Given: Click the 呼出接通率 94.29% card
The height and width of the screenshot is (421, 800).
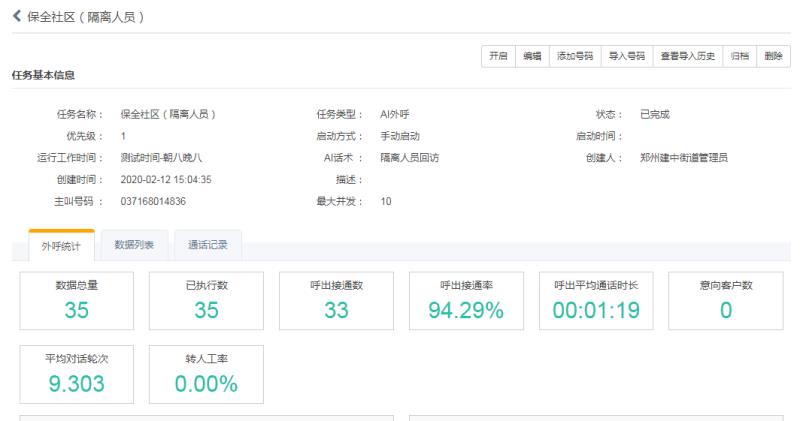Looking at the screenshot, I should tap(466, 301).
